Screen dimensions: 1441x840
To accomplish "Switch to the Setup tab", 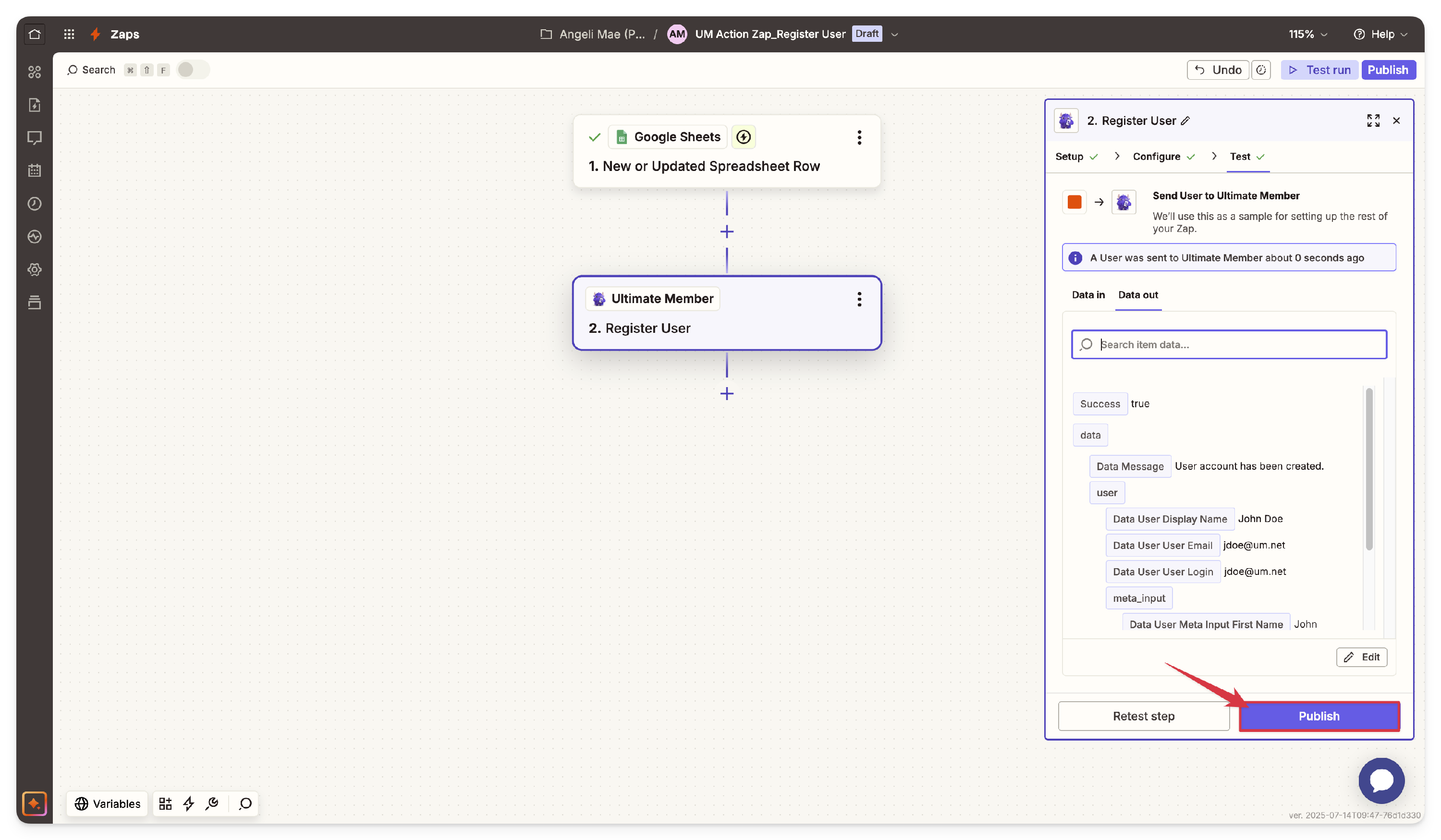I will click(1076, 157).
